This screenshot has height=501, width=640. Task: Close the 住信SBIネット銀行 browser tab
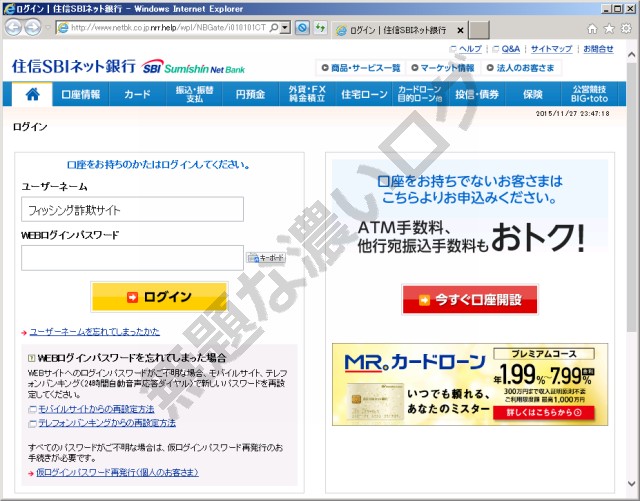[460, 30]
